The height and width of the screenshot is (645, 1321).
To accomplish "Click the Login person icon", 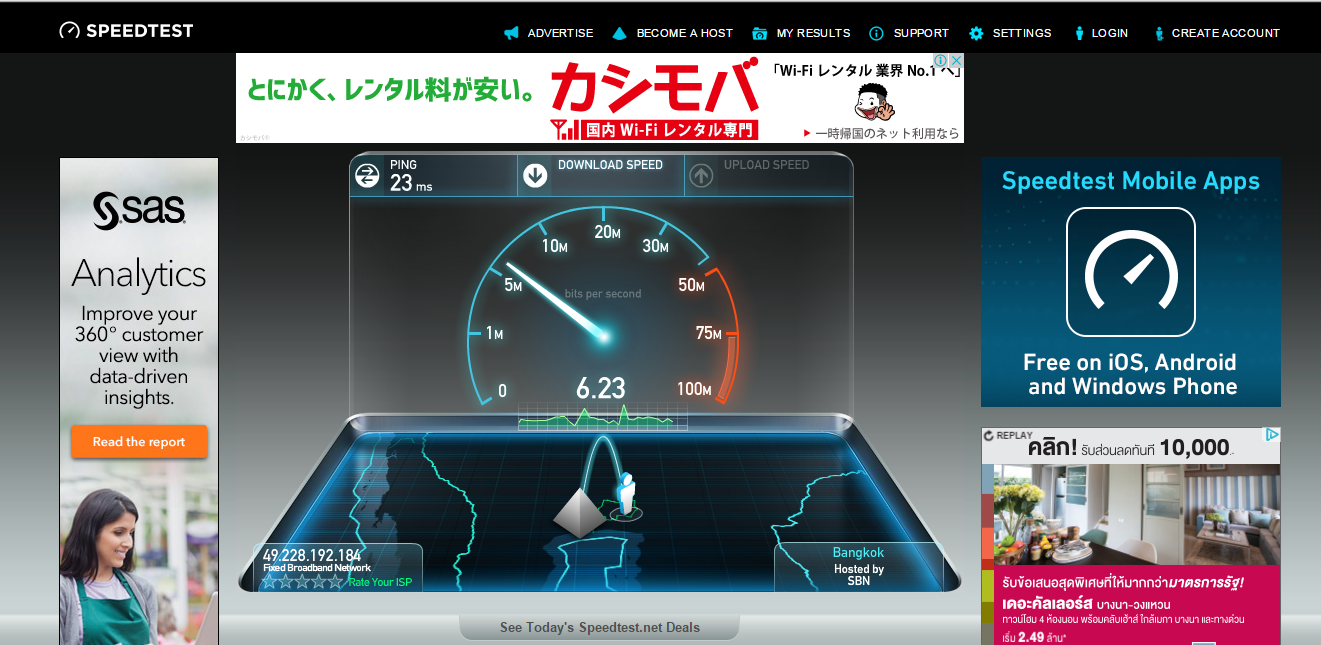I will tap(1079, 33).
